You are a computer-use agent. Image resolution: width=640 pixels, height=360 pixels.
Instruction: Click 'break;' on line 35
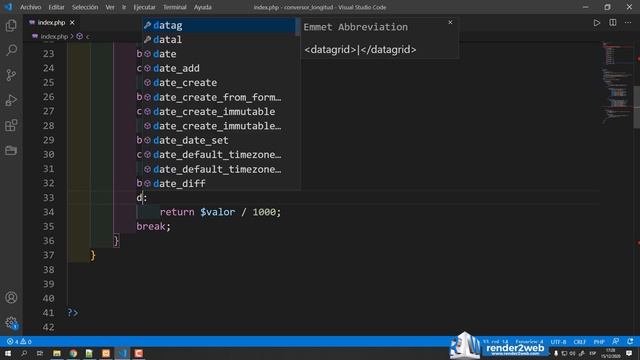(x=153, y=226)
